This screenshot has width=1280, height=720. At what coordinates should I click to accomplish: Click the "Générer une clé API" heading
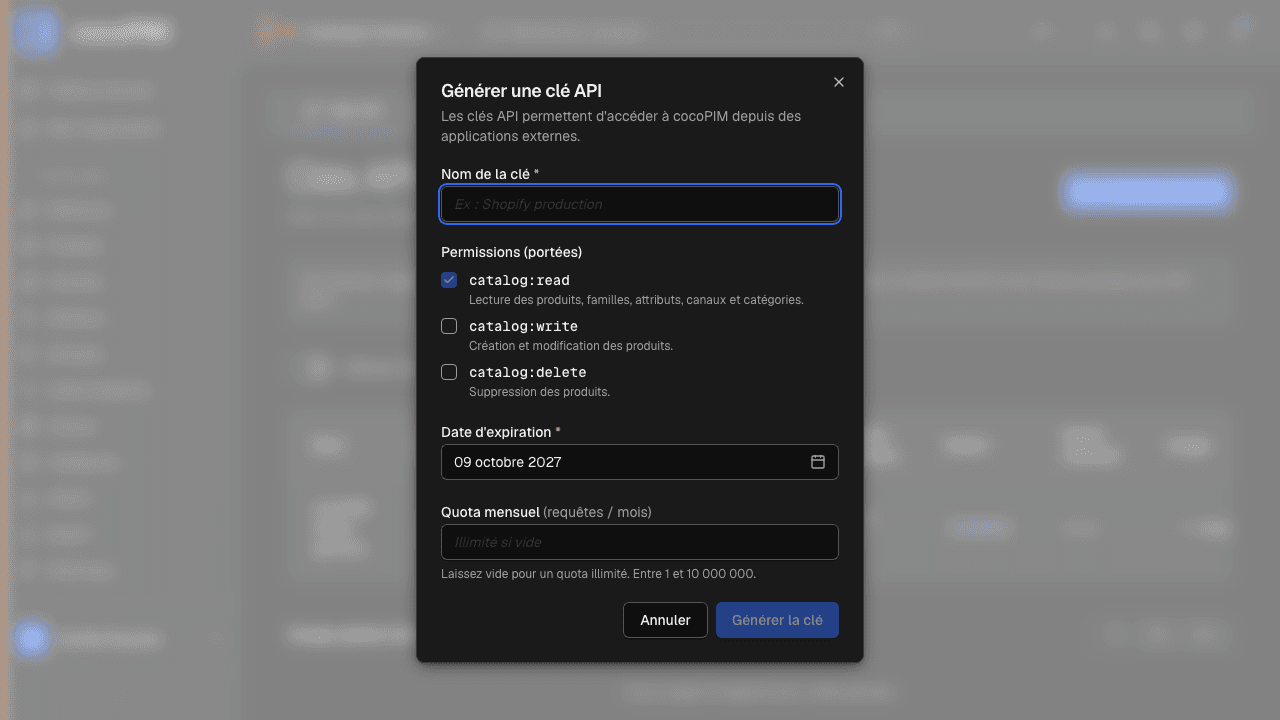(x=521, y=91)
